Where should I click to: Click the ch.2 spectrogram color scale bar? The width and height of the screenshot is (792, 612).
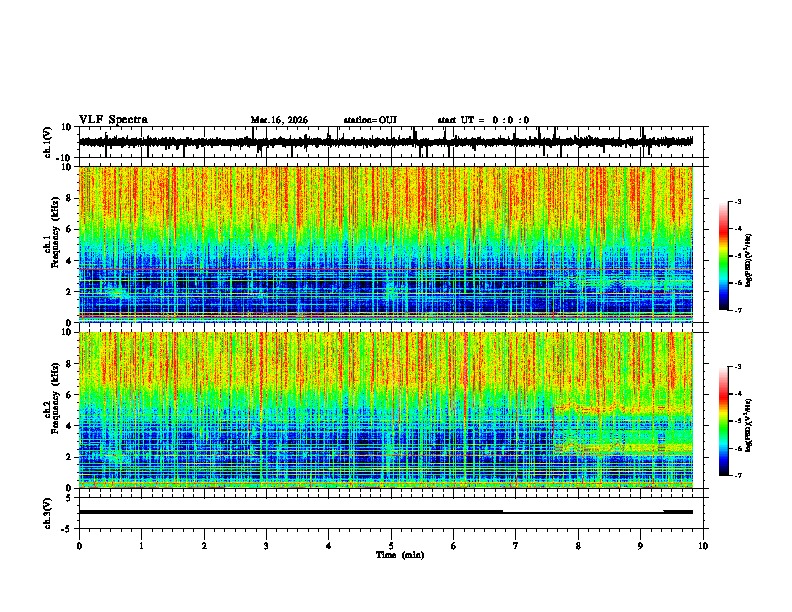(x=724, y=421)
